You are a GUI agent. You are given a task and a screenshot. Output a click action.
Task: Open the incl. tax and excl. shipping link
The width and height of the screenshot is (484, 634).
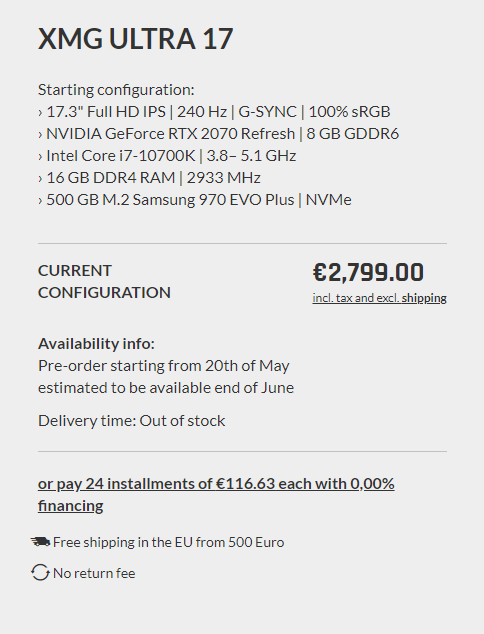pos(379,298)
